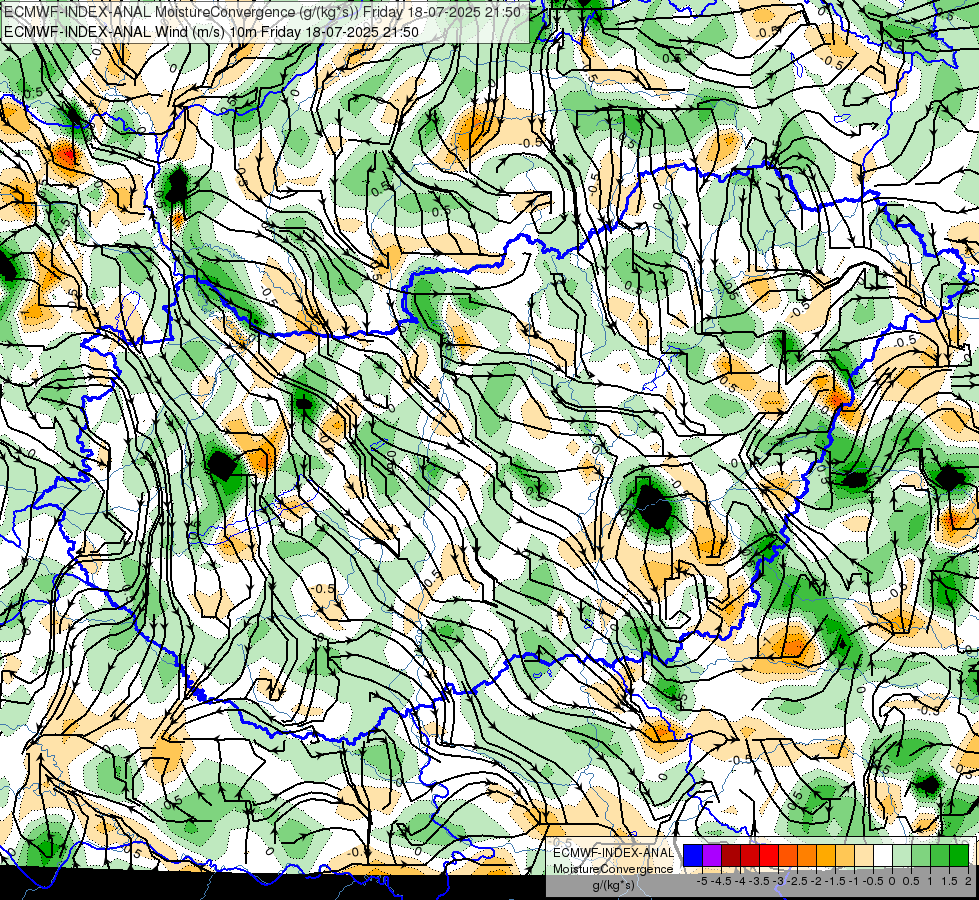Click the light orange swatch between -1.5 and -1

[845, 855]
